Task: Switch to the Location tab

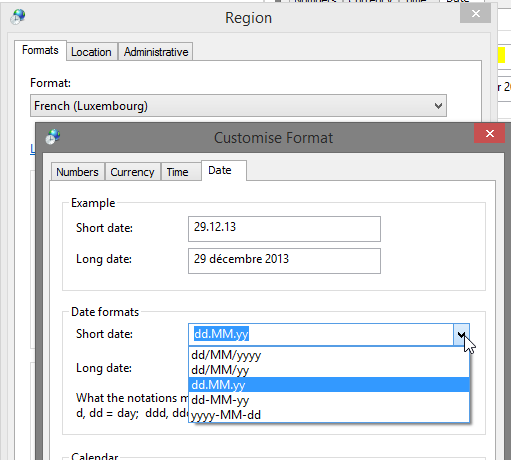Action: [x=91, y=52]
